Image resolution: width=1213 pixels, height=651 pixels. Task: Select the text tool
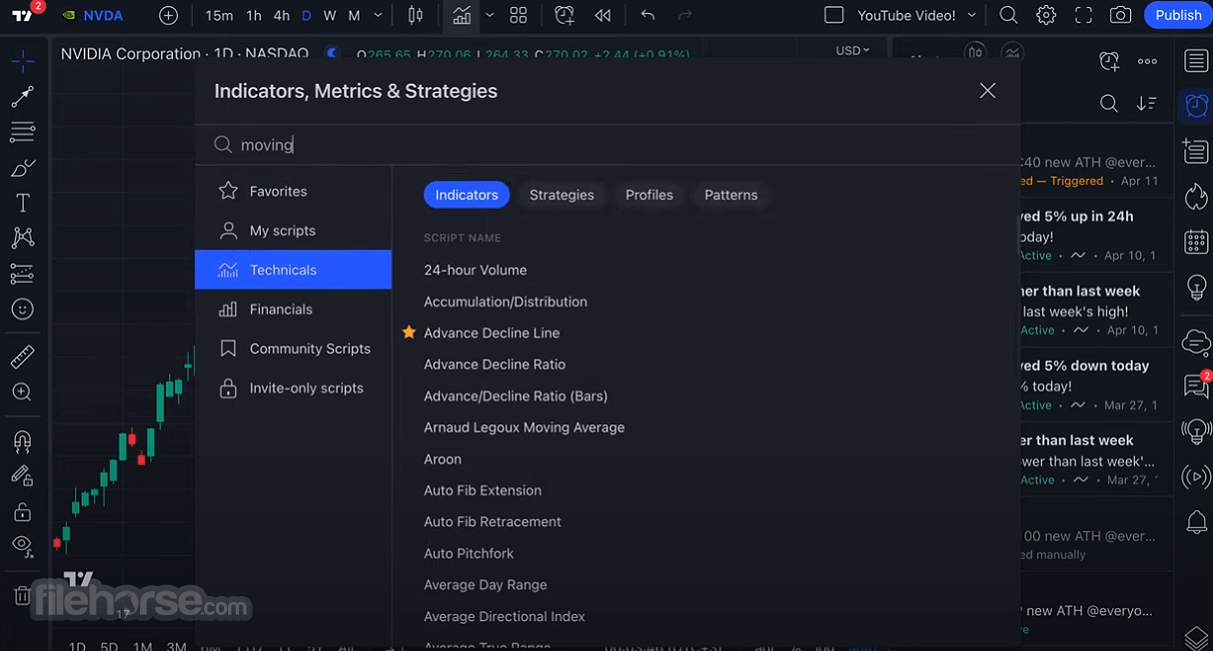(22, 203)
